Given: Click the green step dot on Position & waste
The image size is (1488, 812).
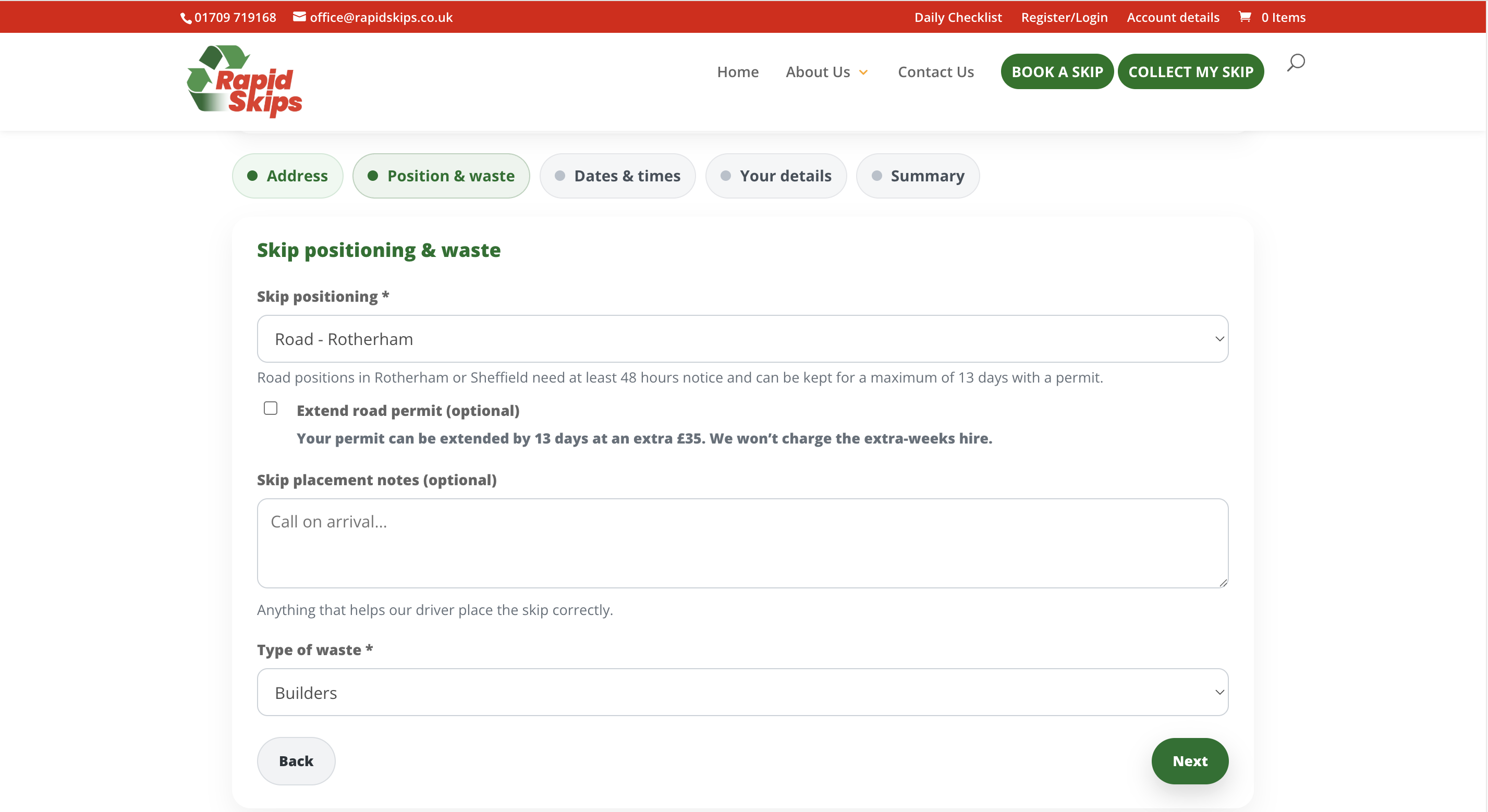Looking at the screenshot, I should (373, 176).
